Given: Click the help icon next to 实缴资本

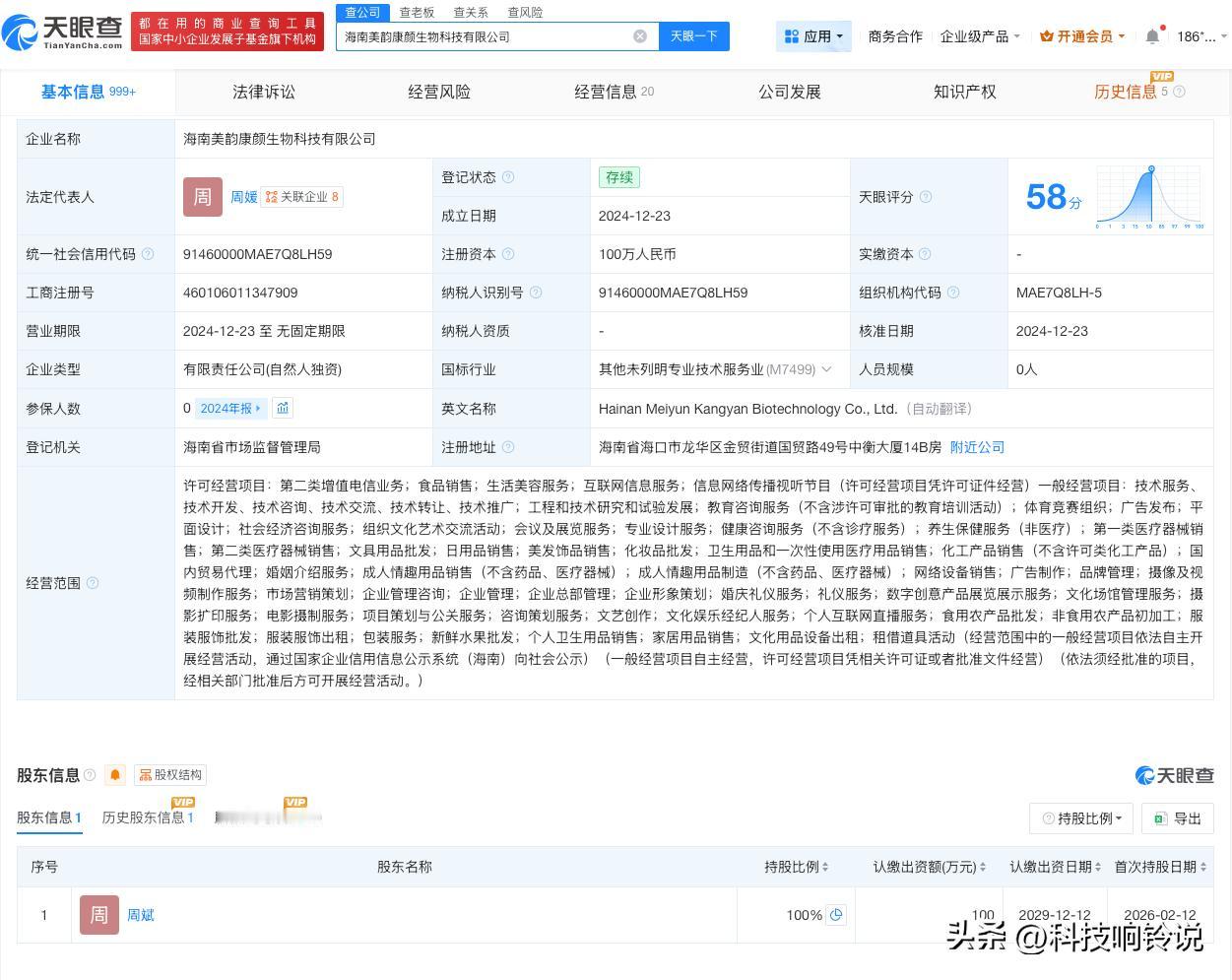Looking at the screenshot, I should click(x=925, y=254).
